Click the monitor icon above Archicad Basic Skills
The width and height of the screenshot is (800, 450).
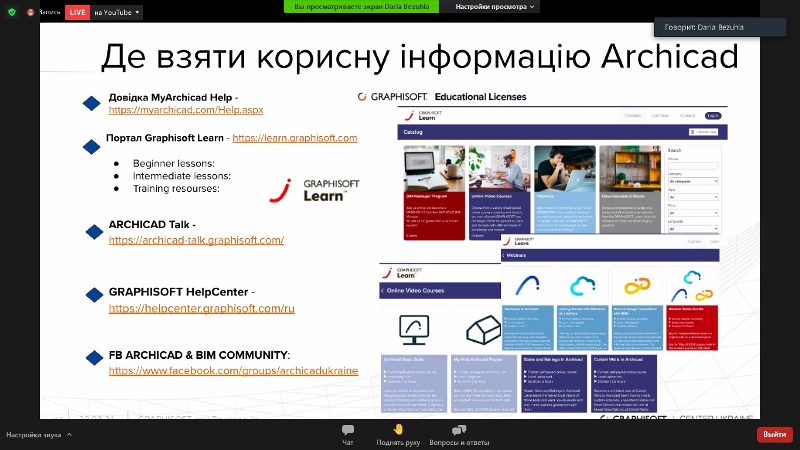point(414,330)
